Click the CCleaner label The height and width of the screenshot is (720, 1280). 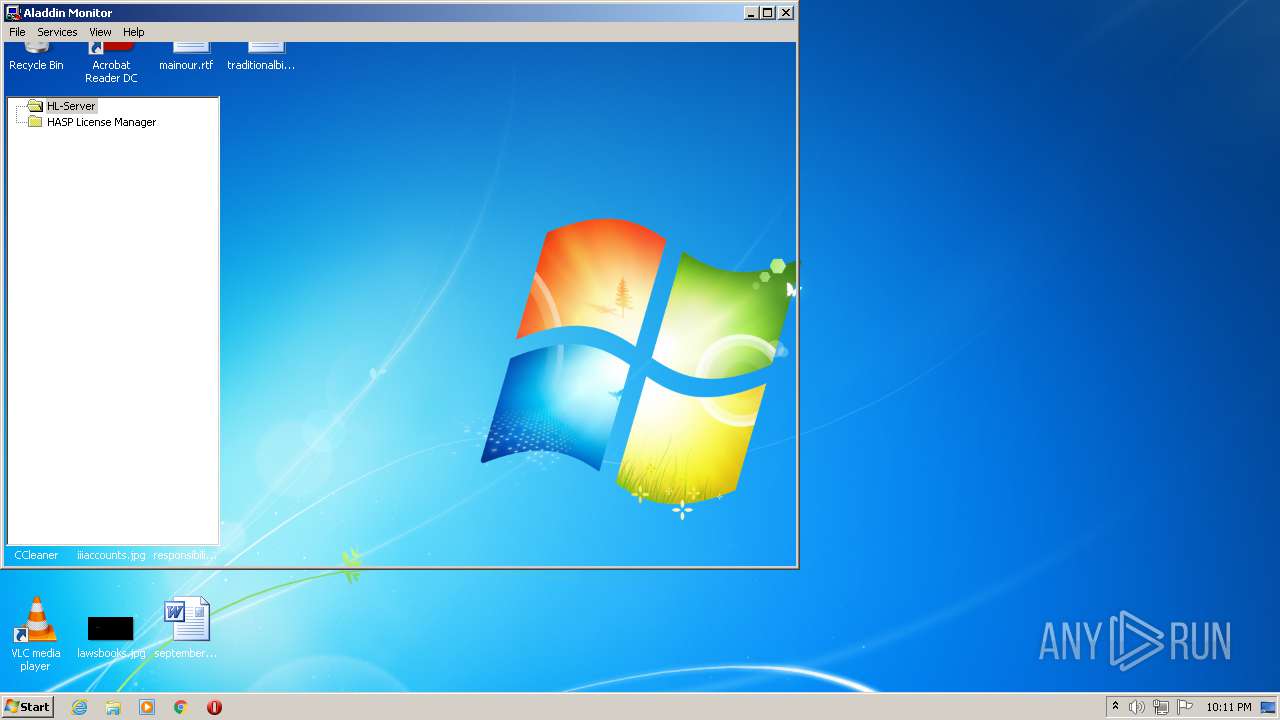(x=36, y=555)
